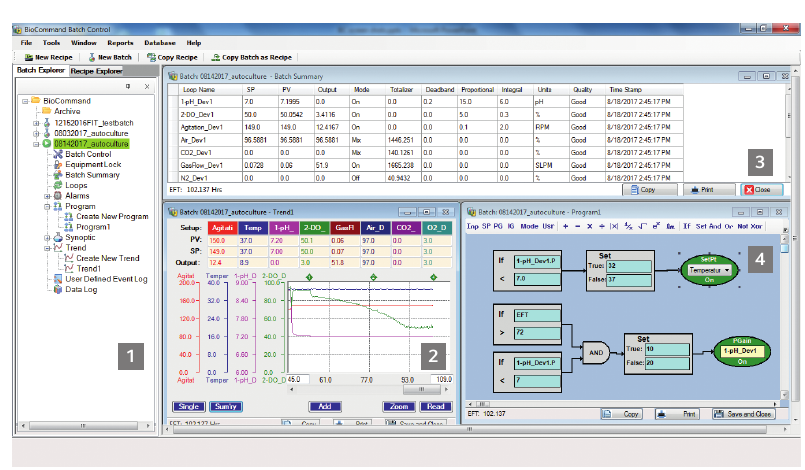Expand the 12152016FIT_testbatch node

point(36,123)
